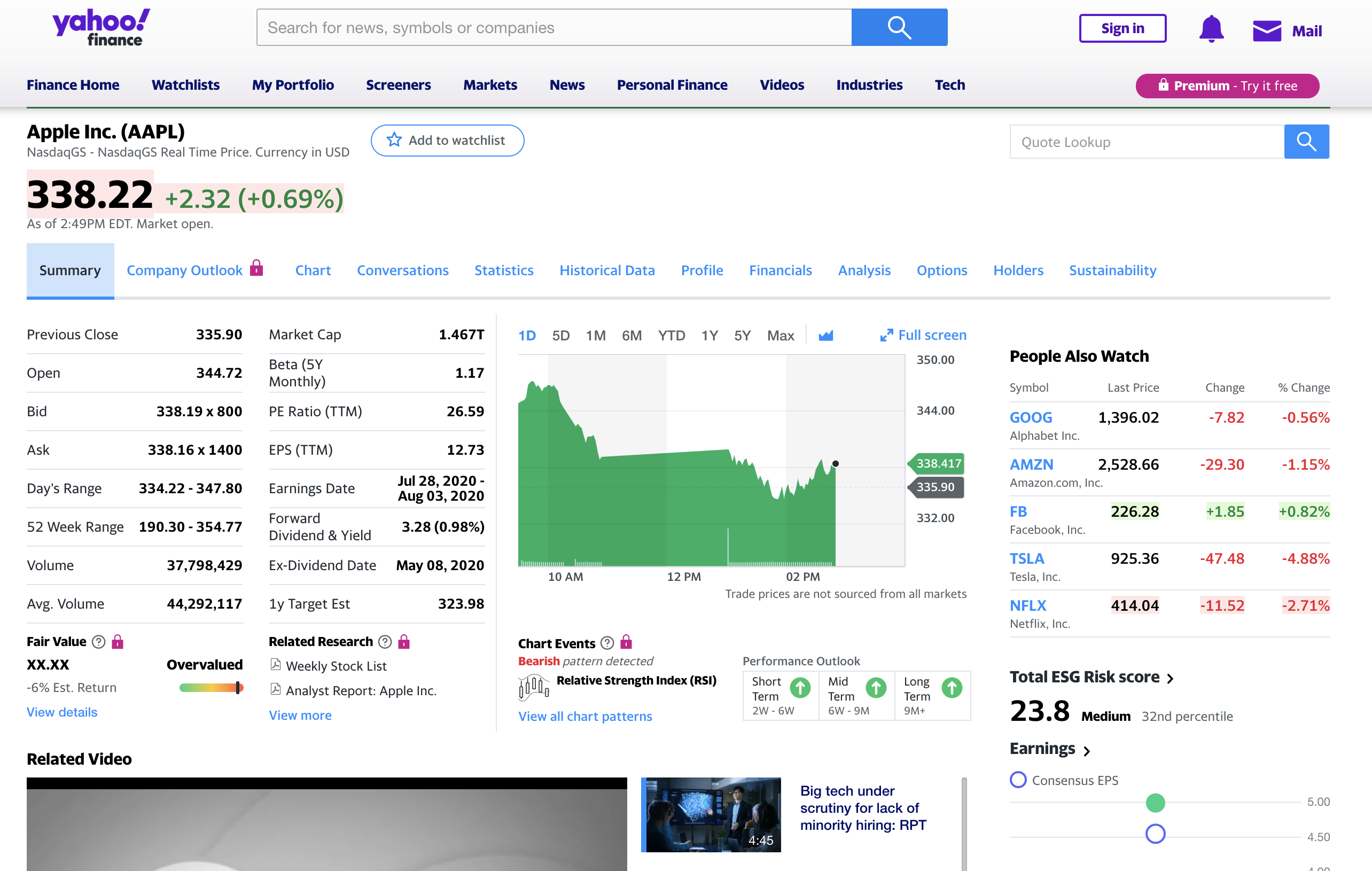The image size is (1372, 871).
Task: Open the Chart tab
Action: tap(313, 270)
